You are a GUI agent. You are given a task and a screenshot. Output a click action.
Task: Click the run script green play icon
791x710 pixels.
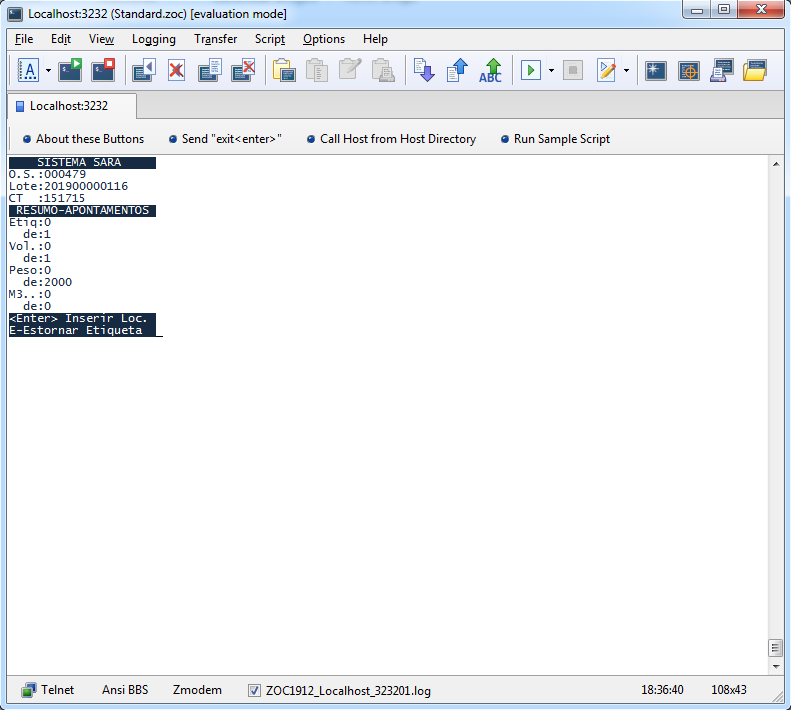click(x=531, y=70)
